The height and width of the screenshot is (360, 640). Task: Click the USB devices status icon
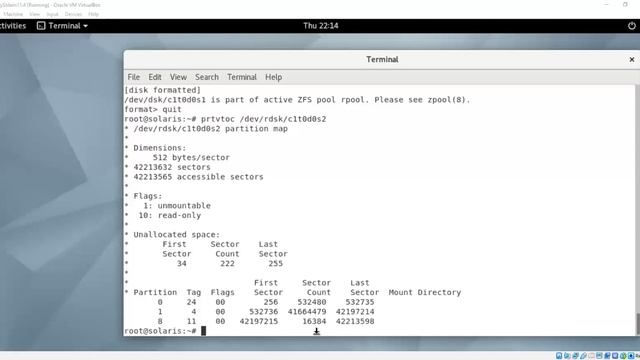pyautogui.click(x=583, y=356)
